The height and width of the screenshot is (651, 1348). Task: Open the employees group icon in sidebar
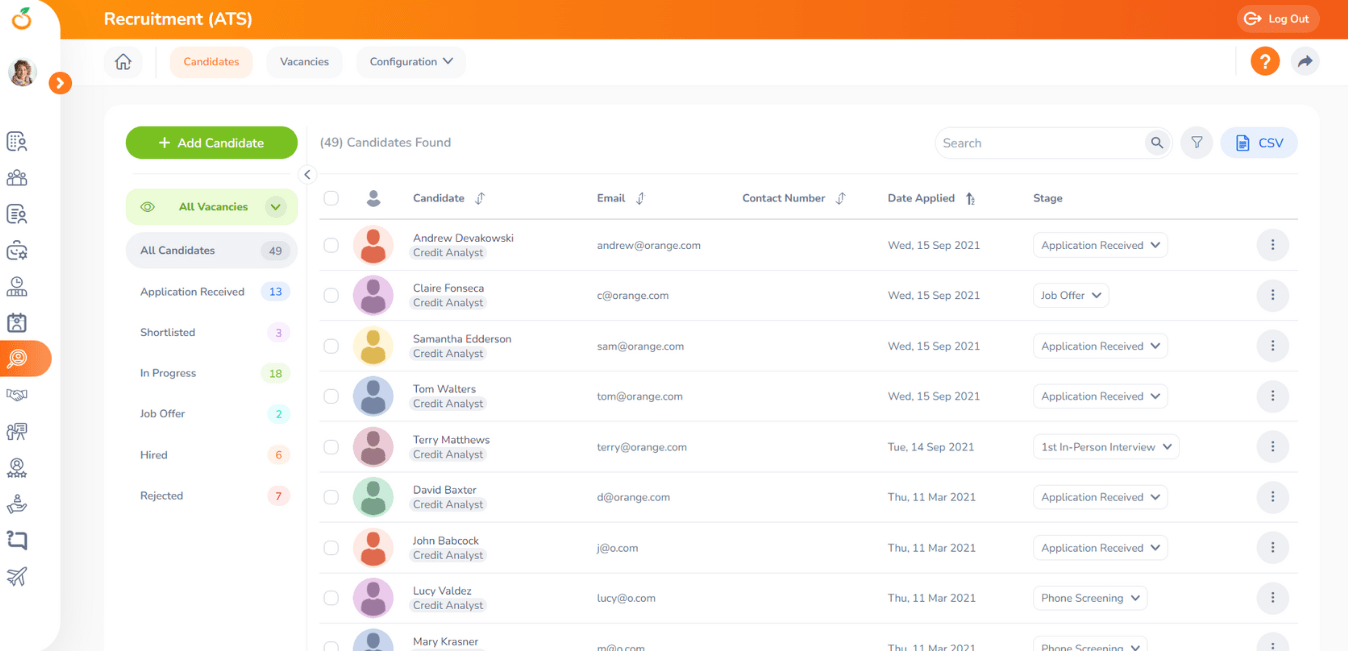[x=16, y=177]
